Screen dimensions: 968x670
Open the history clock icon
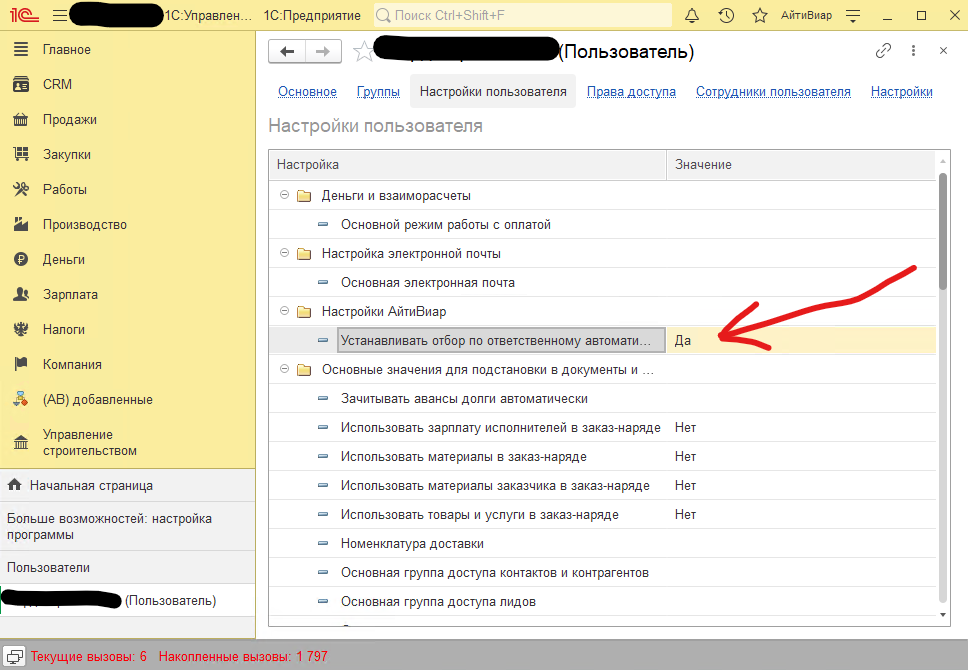click(x=726, y=15)
